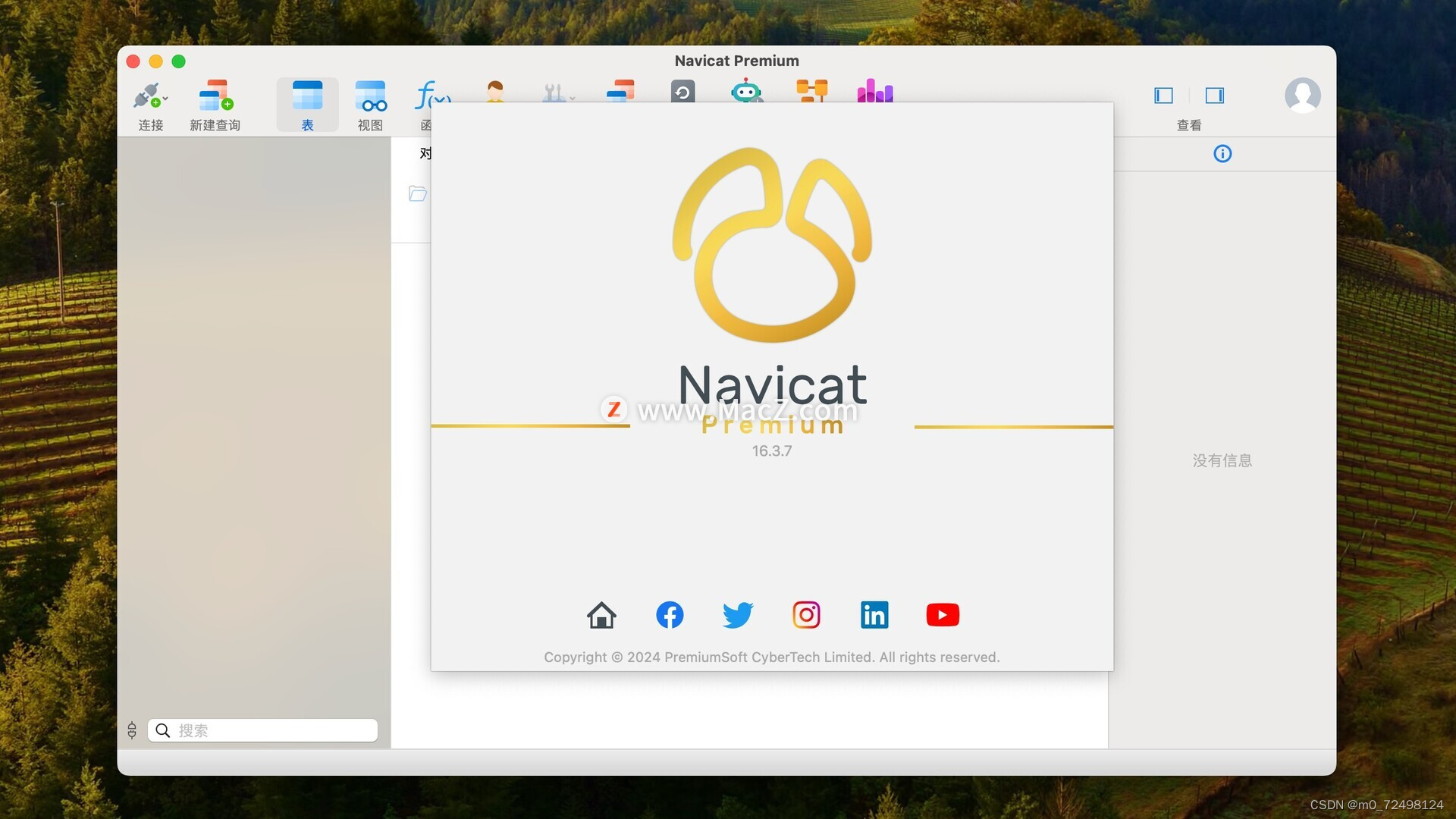Click the open folder icon in objects pane

[x=418, y=194]
